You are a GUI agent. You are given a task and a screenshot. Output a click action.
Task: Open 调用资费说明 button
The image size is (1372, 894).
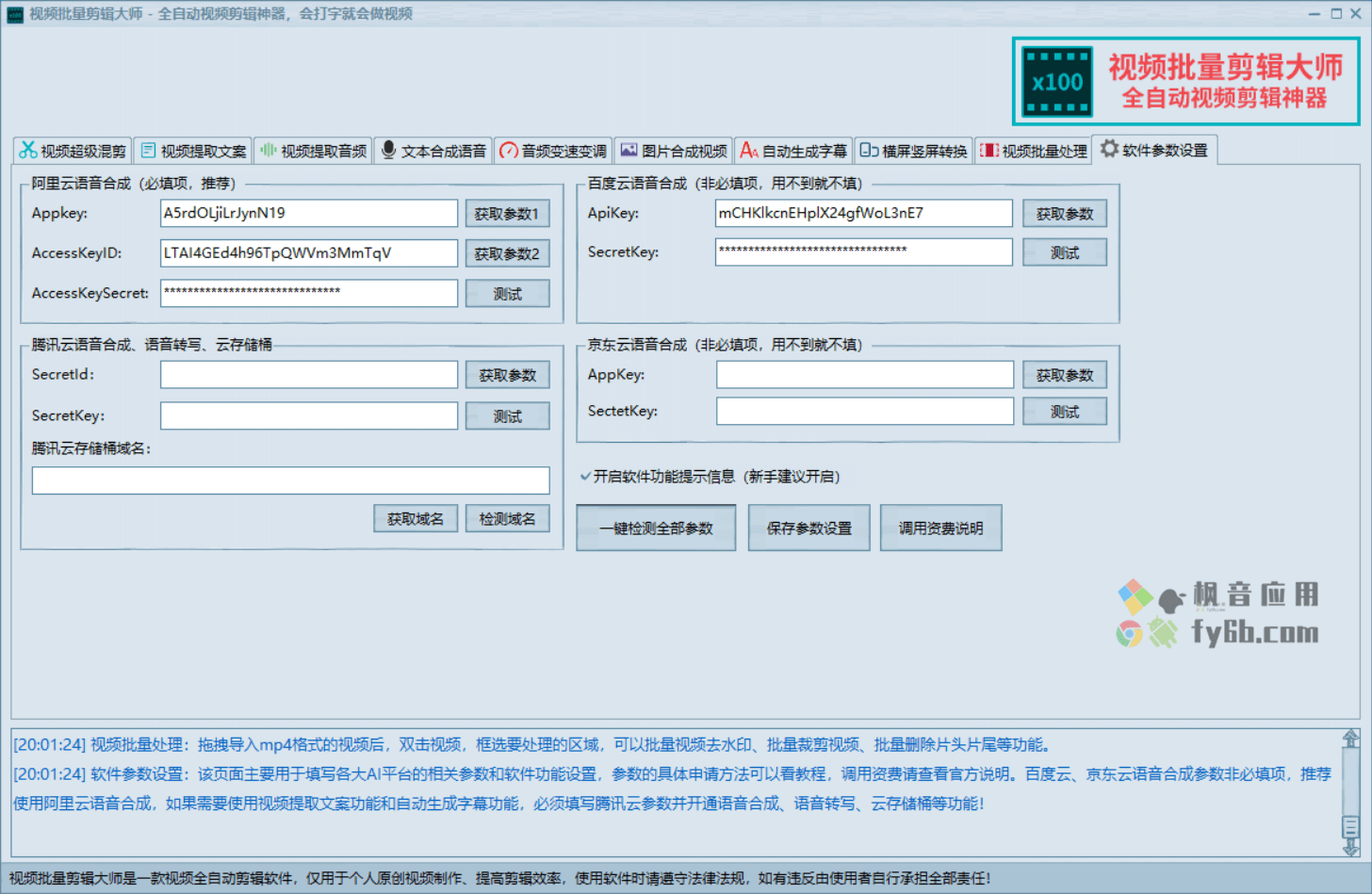pyautogui.click(x=940, y=528)
